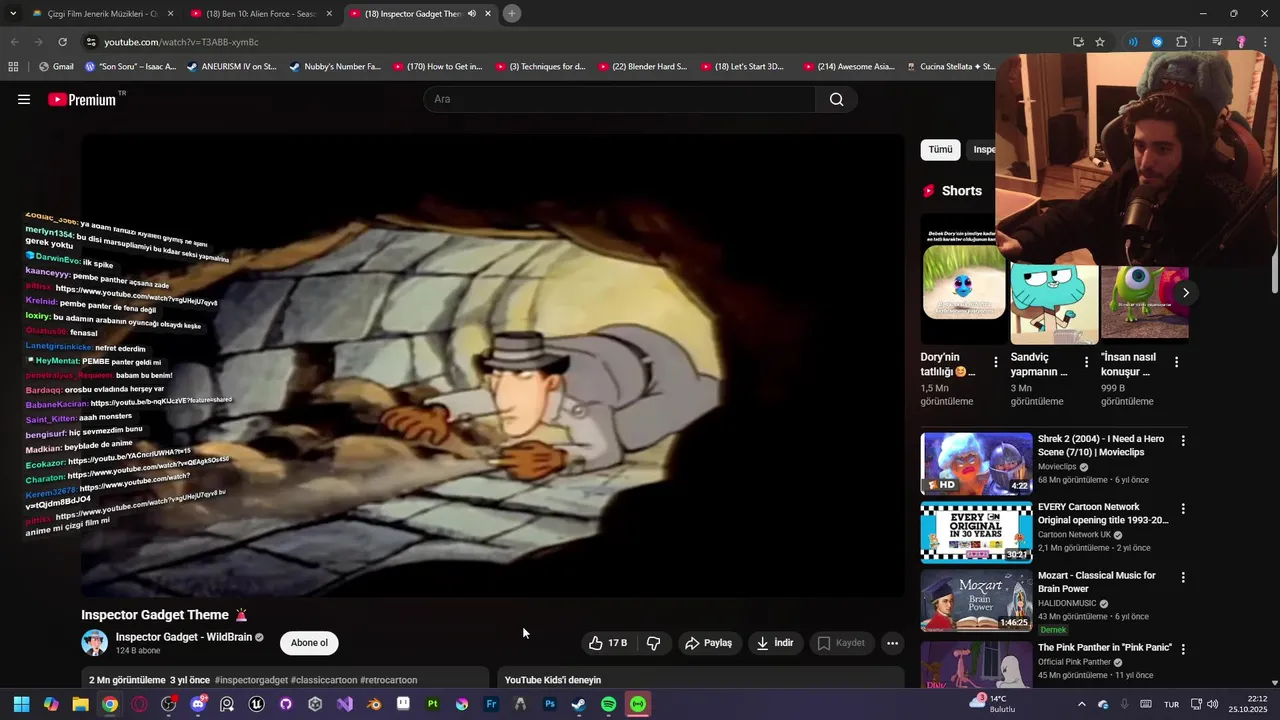Show hidden system tray icons chevron
The image size is (1280, 720).
pyautogui.click(x=1081, y=704)
